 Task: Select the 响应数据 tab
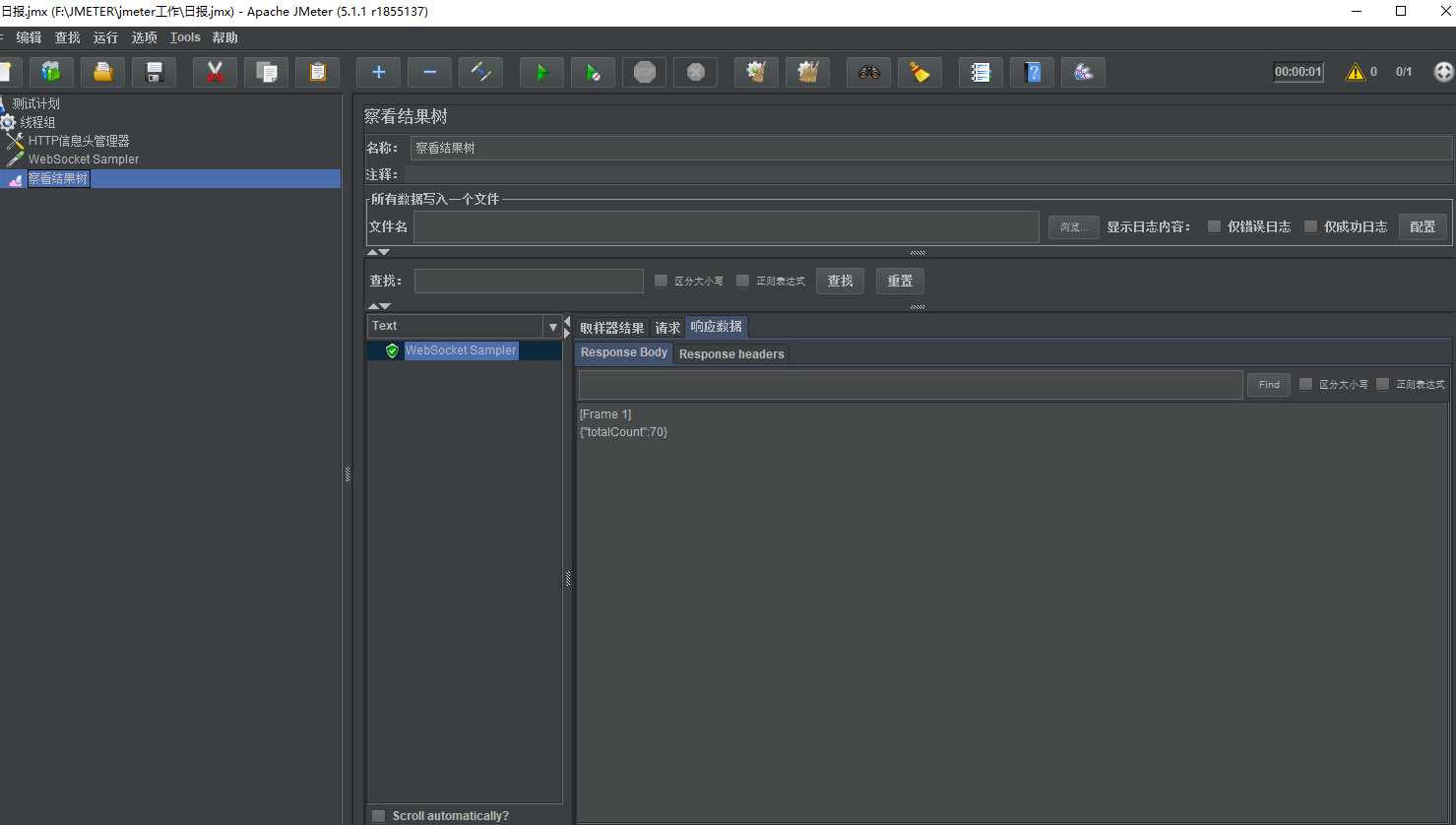click(717, 327)
